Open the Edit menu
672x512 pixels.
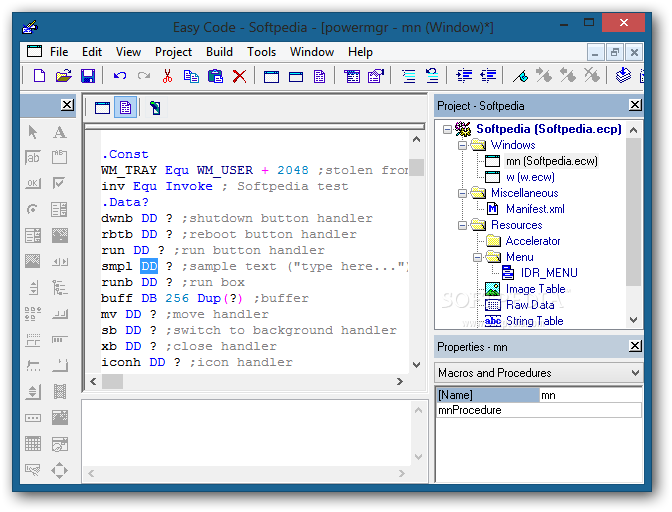(x=92, y=52)
